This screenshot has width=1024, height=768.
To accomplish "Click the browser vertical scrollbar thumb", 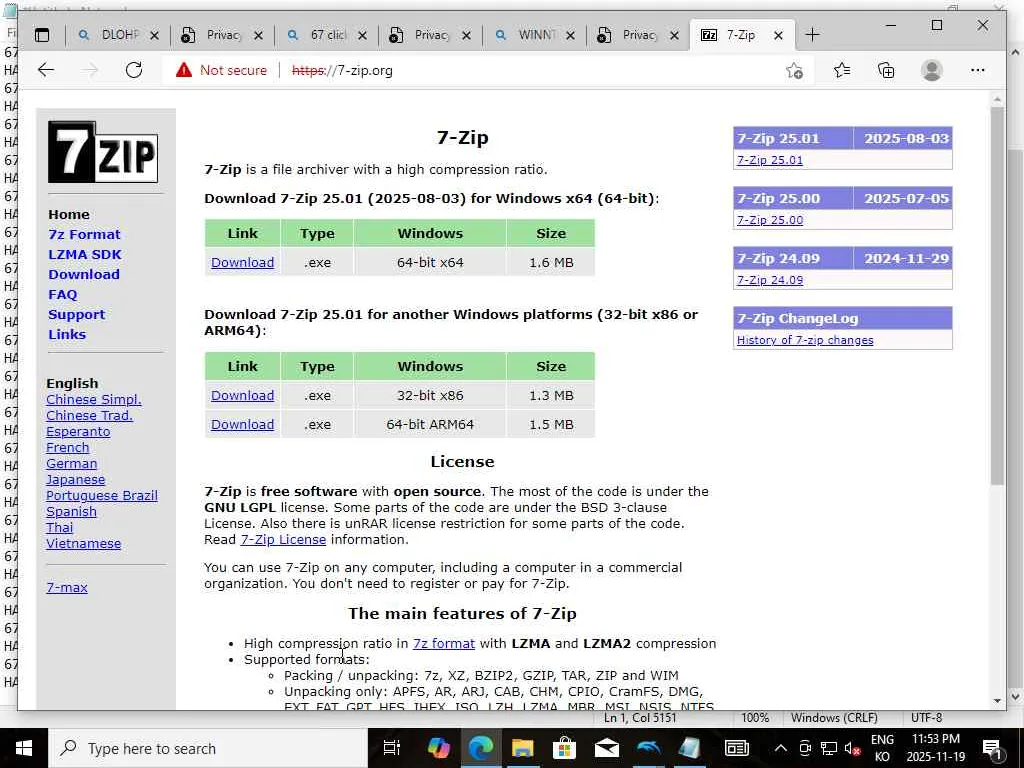I will (997, 296).
